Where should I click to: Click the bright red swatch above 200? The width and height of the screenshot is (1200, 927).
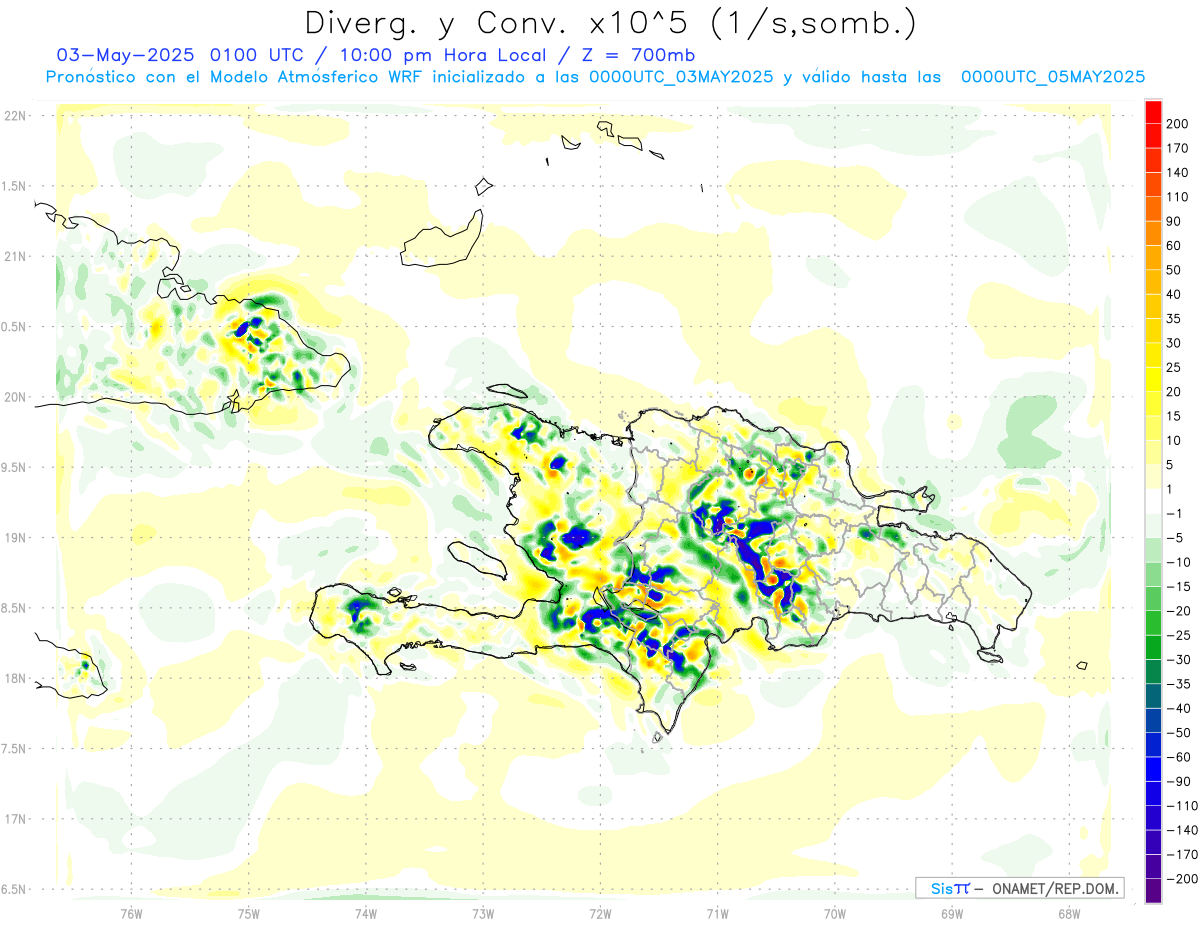(1153, 111)
